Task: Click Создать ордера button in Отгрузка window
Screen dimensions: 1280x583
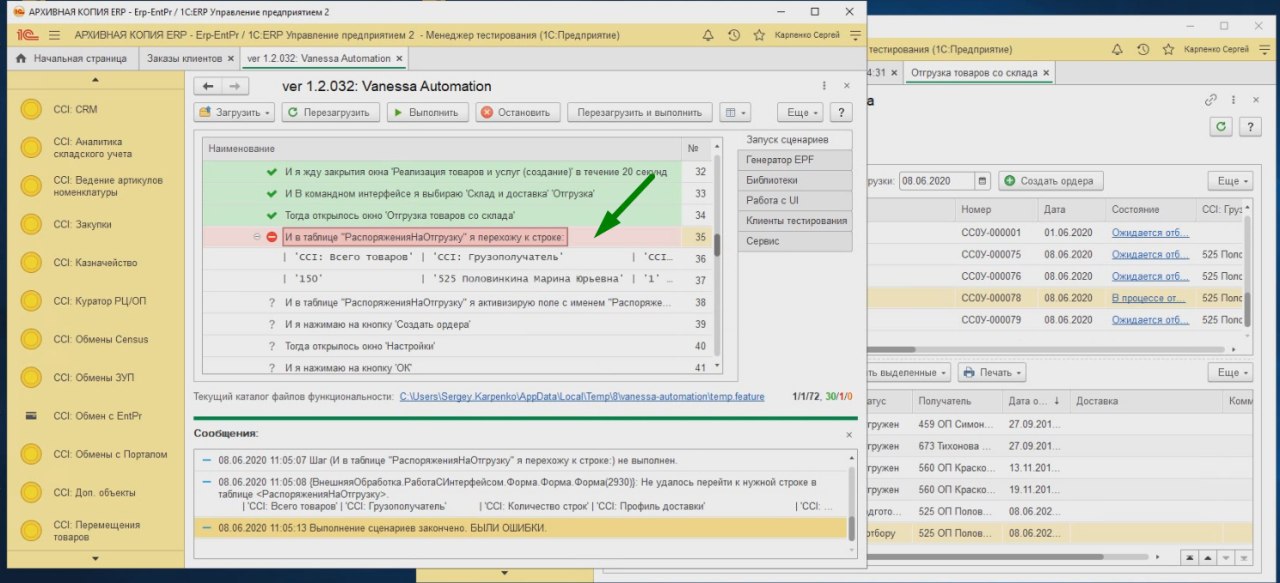Action: pos(1050,181)
